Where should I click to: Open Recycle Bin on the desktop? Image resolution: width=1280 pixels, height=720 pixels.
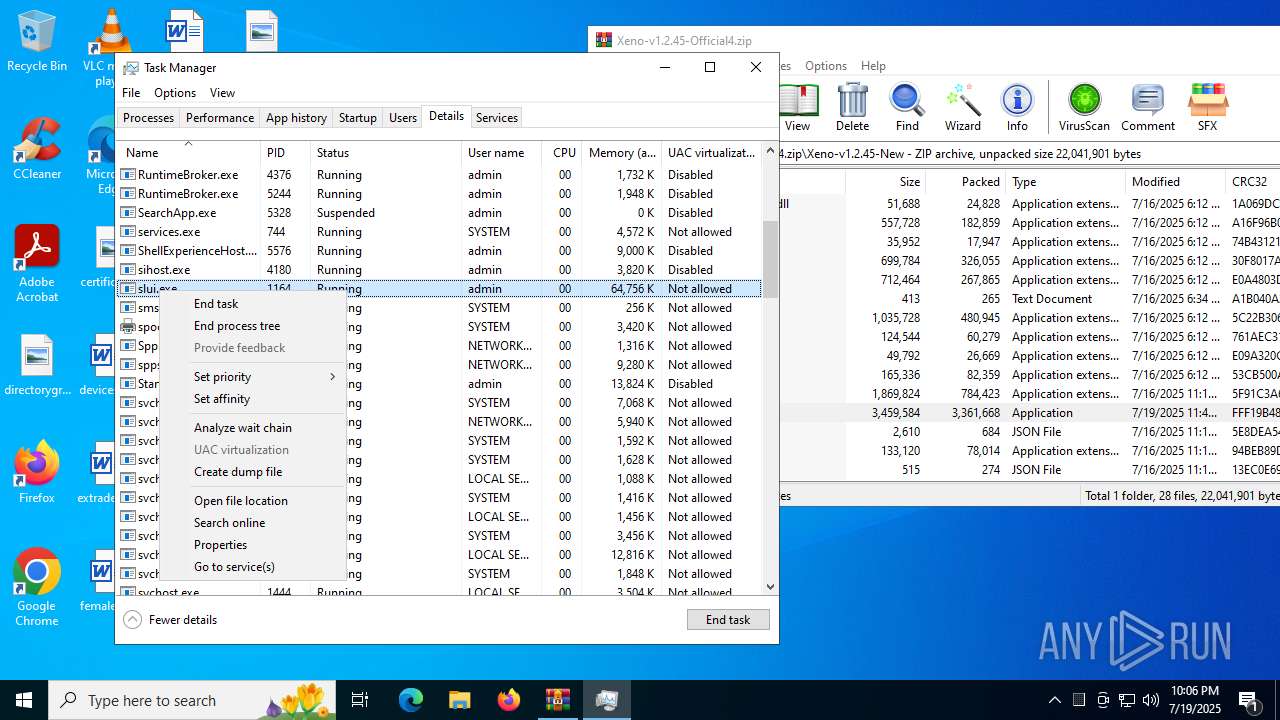pyautogui.click(x=37, y=41)
